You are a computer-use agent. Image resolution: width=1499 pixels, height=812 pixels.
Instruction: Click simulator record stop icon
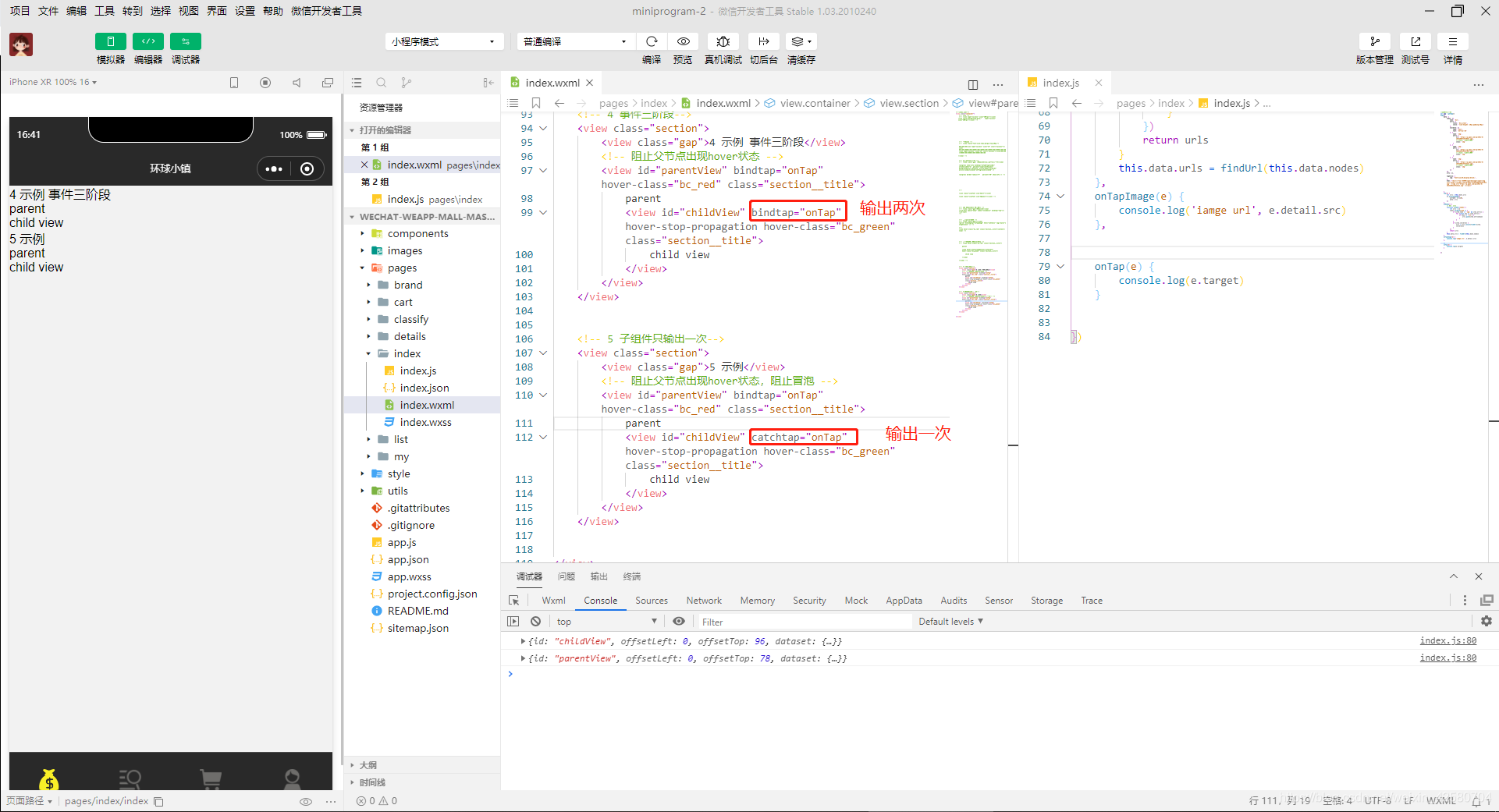coord(265,83)
